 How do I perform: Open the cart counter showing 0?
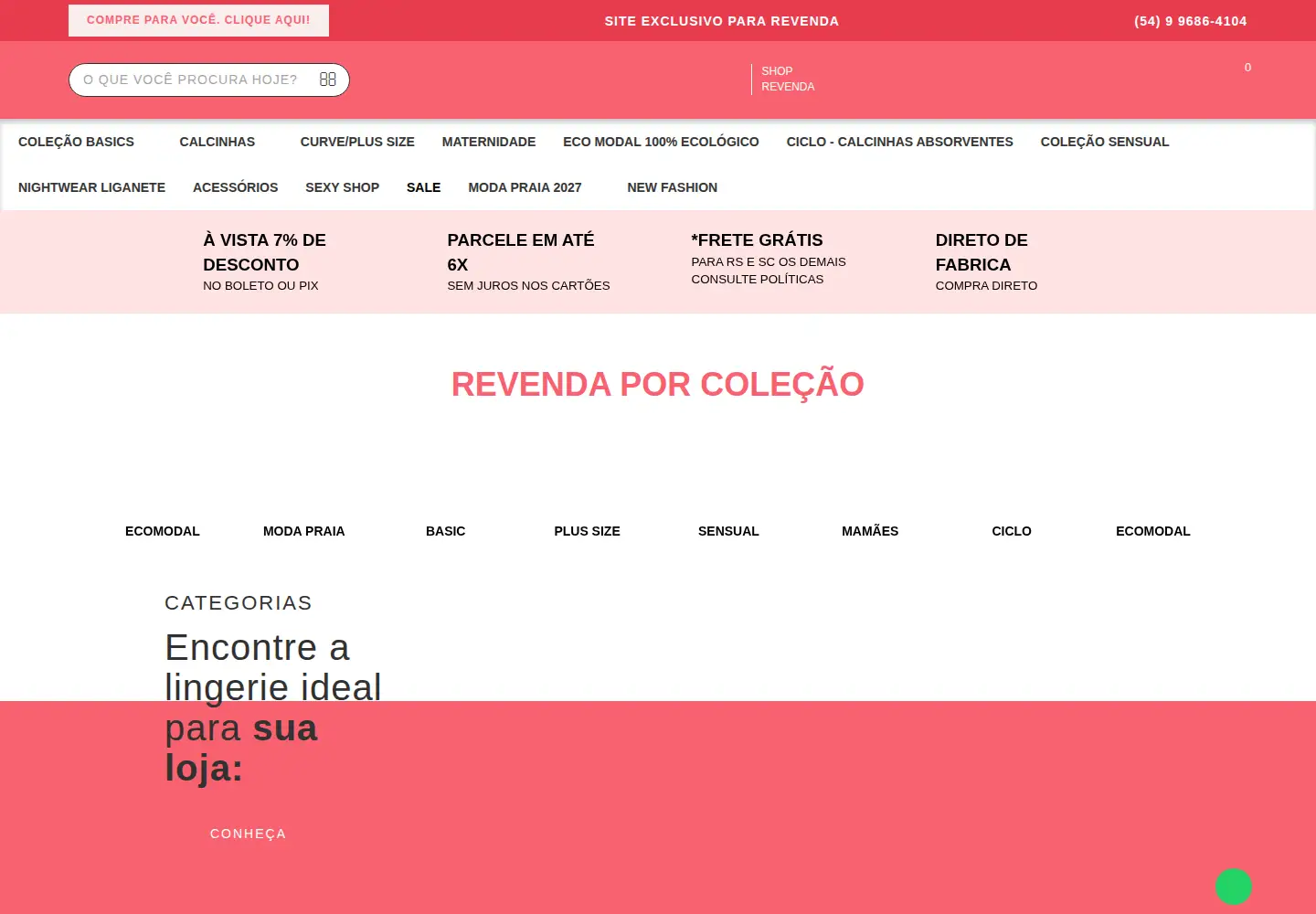1247,68
